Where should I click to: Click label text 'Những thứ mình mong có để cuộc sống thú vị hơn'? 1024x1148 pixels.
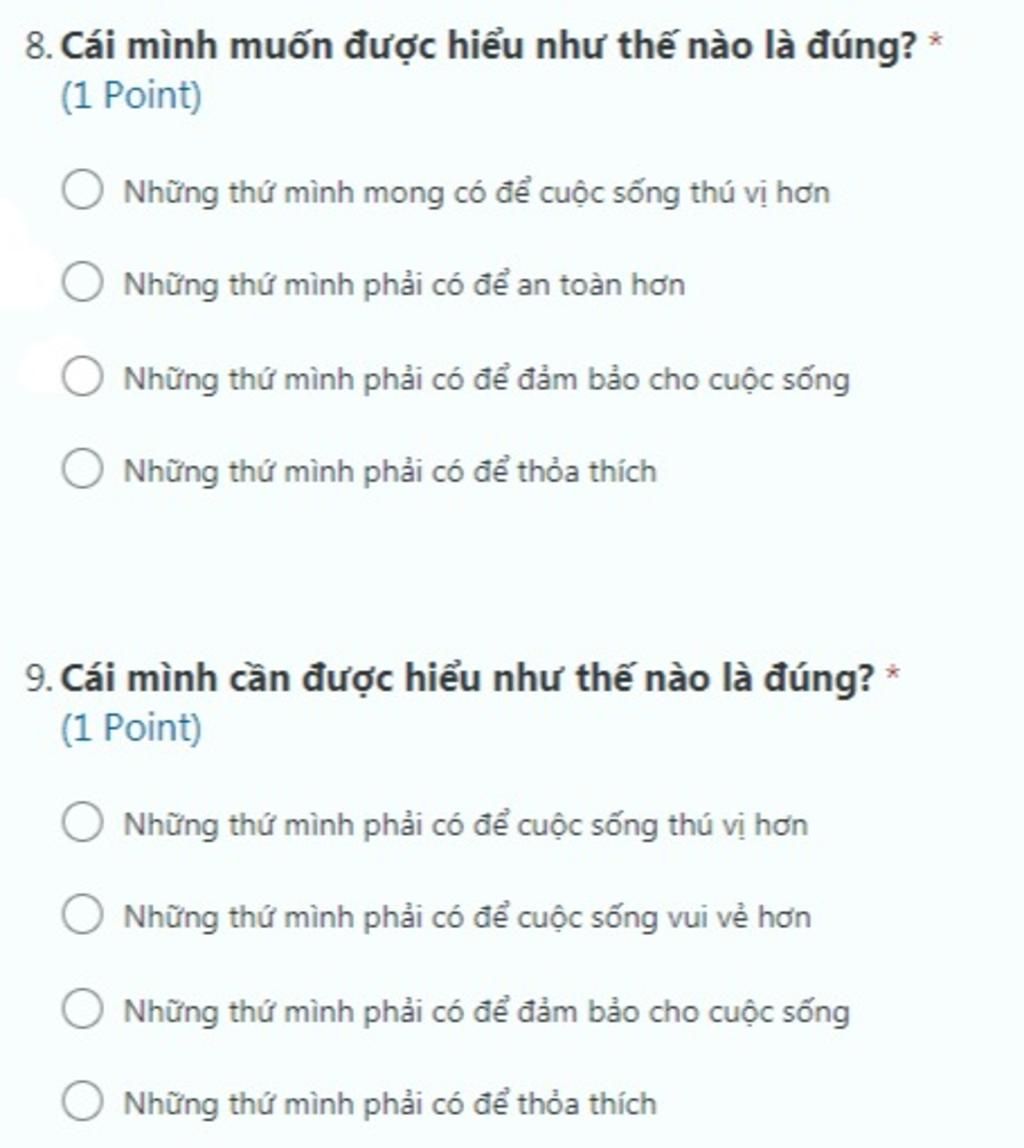pos(477,193)
